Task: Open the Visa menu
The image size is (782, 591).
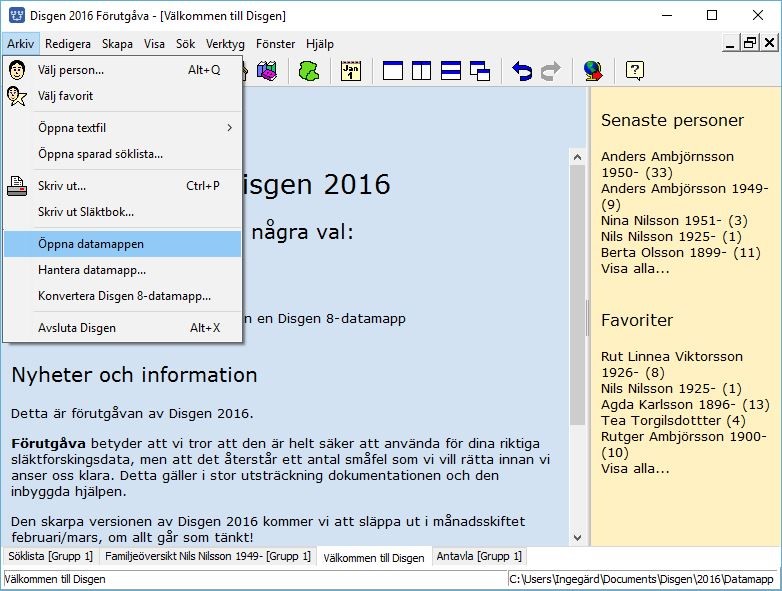Action: coord(154,44)
